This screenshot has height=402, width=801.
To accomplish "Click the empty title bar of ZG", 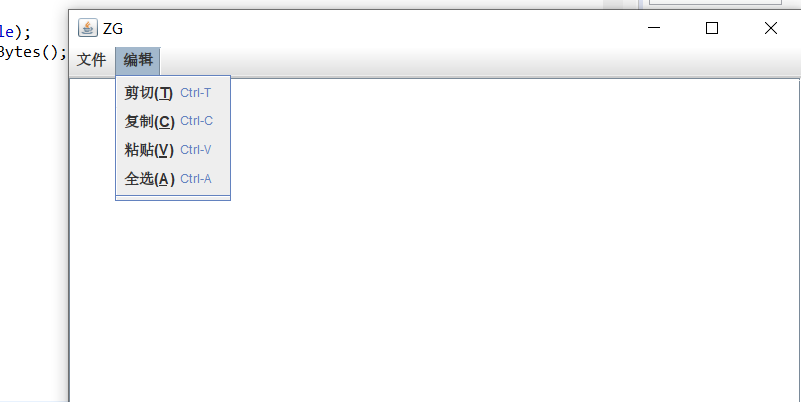I will 378,28.
